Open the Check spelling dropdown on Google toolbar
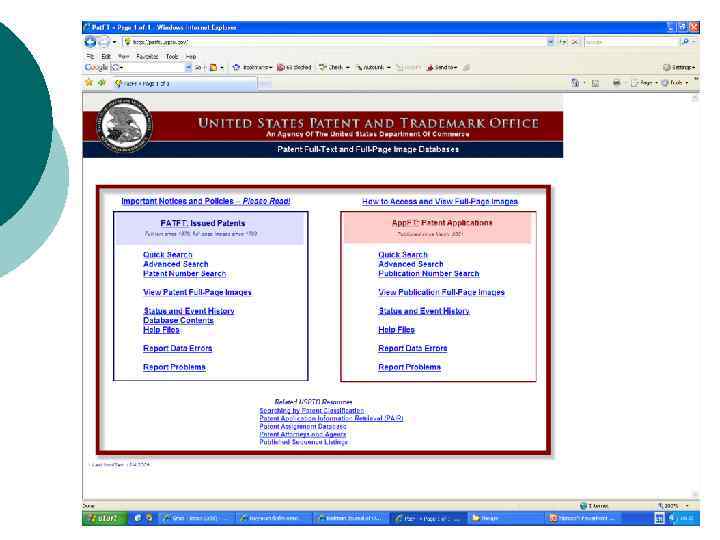This screenshot has height=540, width=720. click(x=334, y=67)
